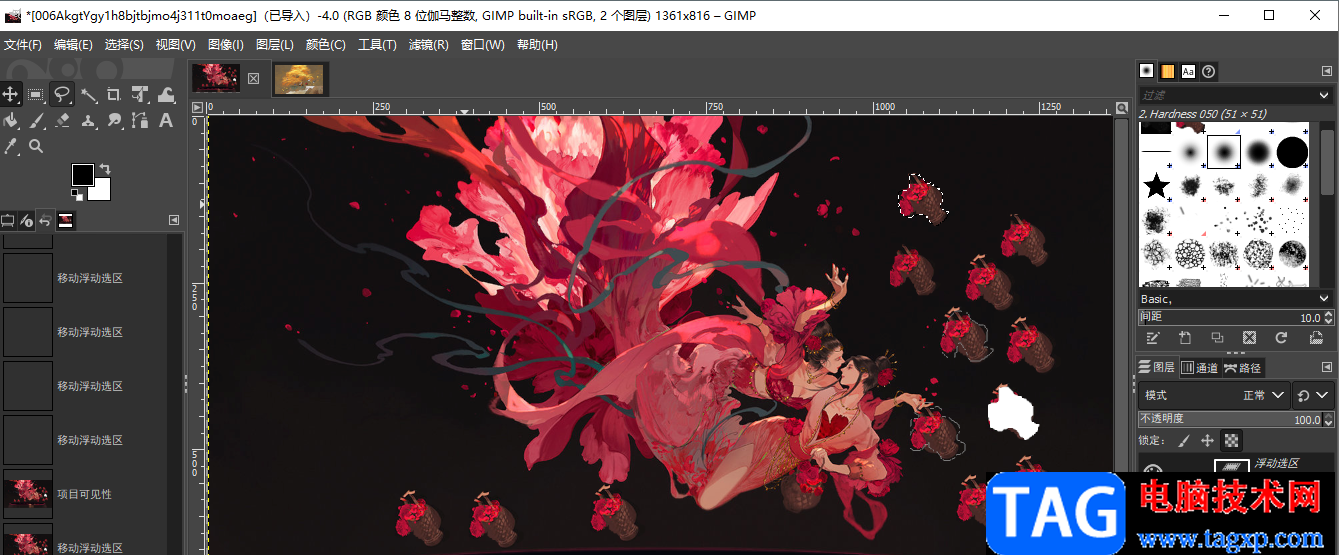Select the Paintbrush tool
Image resolution: width=1339 pixels, height=555 pixels.
click(36, 120)
